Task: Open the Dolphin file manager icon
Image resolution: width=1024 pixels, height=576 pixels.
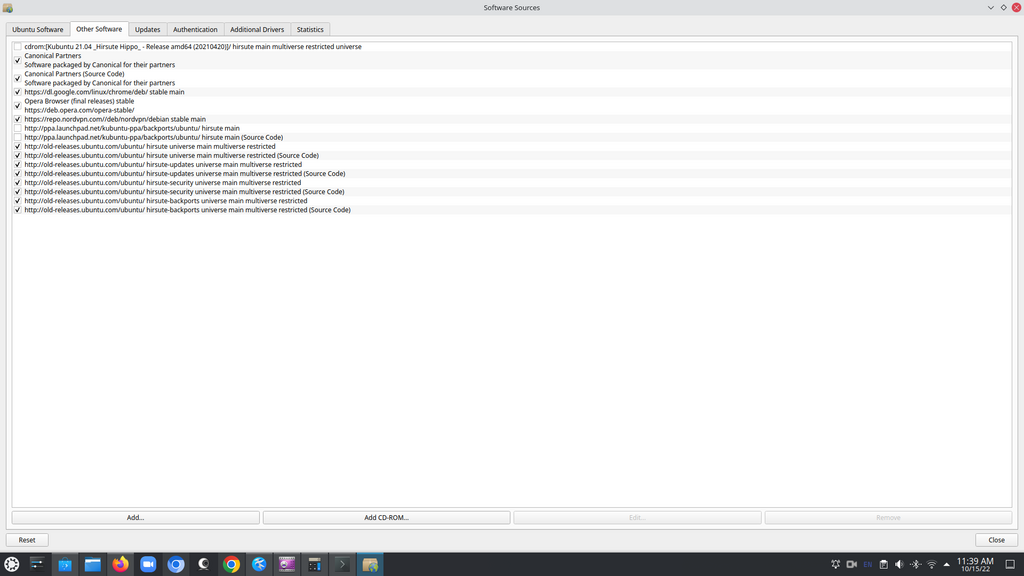Action: 93,564
